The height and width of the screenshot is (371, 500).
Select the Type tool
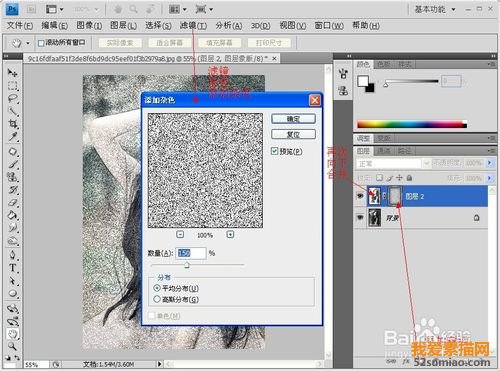coord(13,268)
